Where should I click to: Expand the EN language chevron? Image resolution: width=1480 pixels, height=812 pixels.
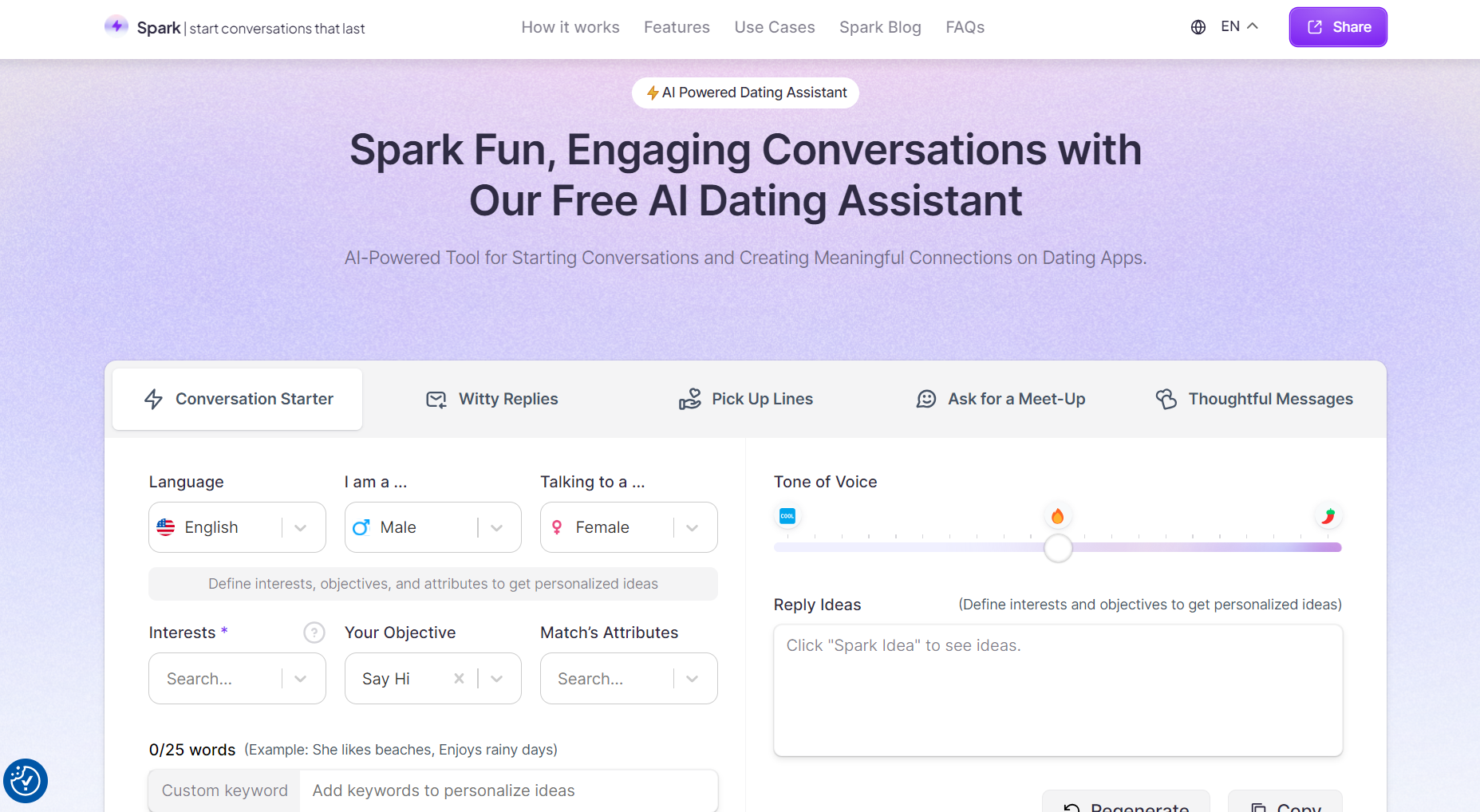pos(1253,26)
